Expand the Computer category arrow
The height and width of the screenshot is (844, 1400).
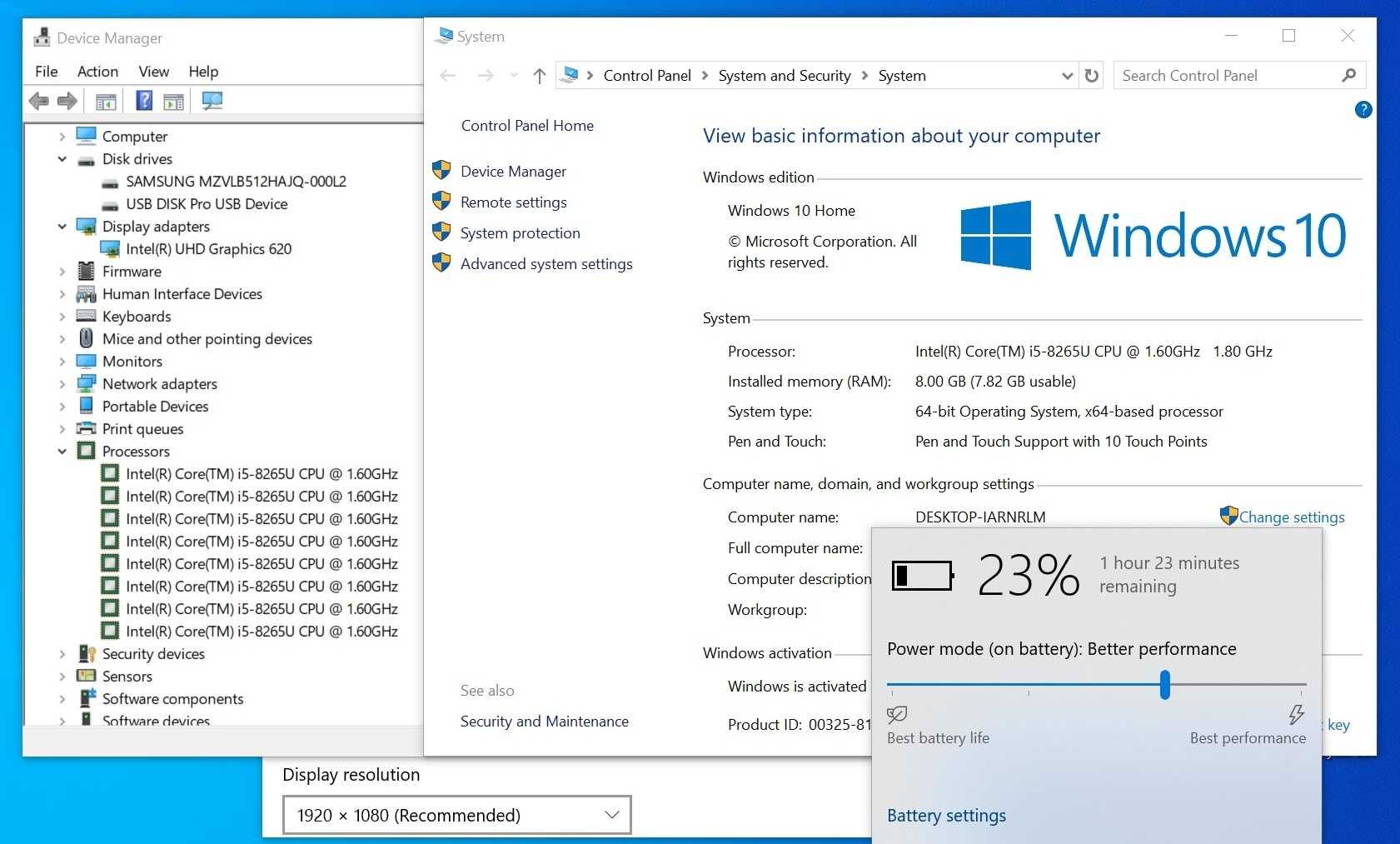pos(62,136)
